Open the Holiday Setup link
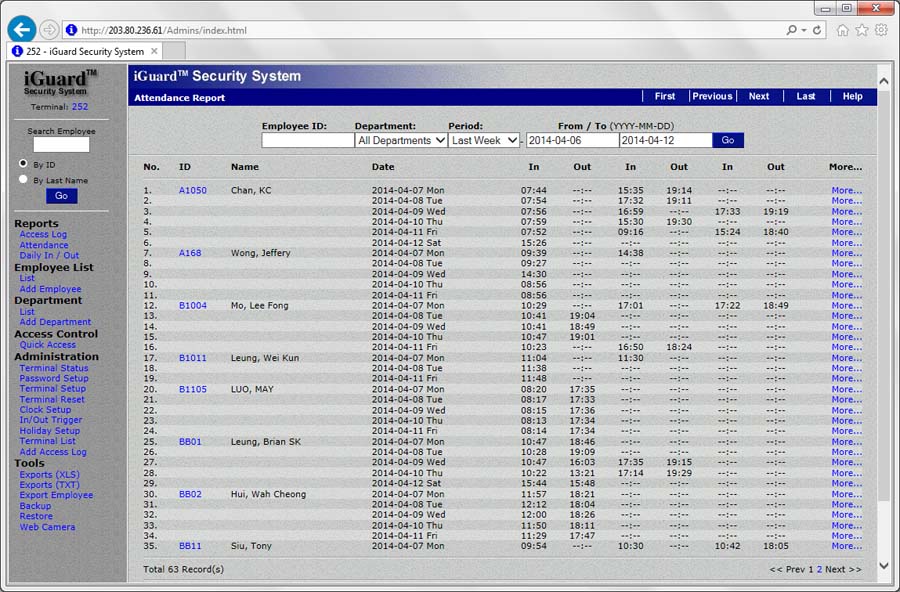This screenshot has height=592, width=900. (x=49, y=431)
